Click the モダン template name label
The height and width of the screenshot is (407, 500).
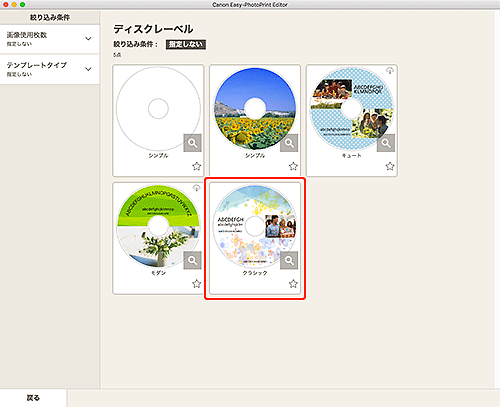coord(158,273)
